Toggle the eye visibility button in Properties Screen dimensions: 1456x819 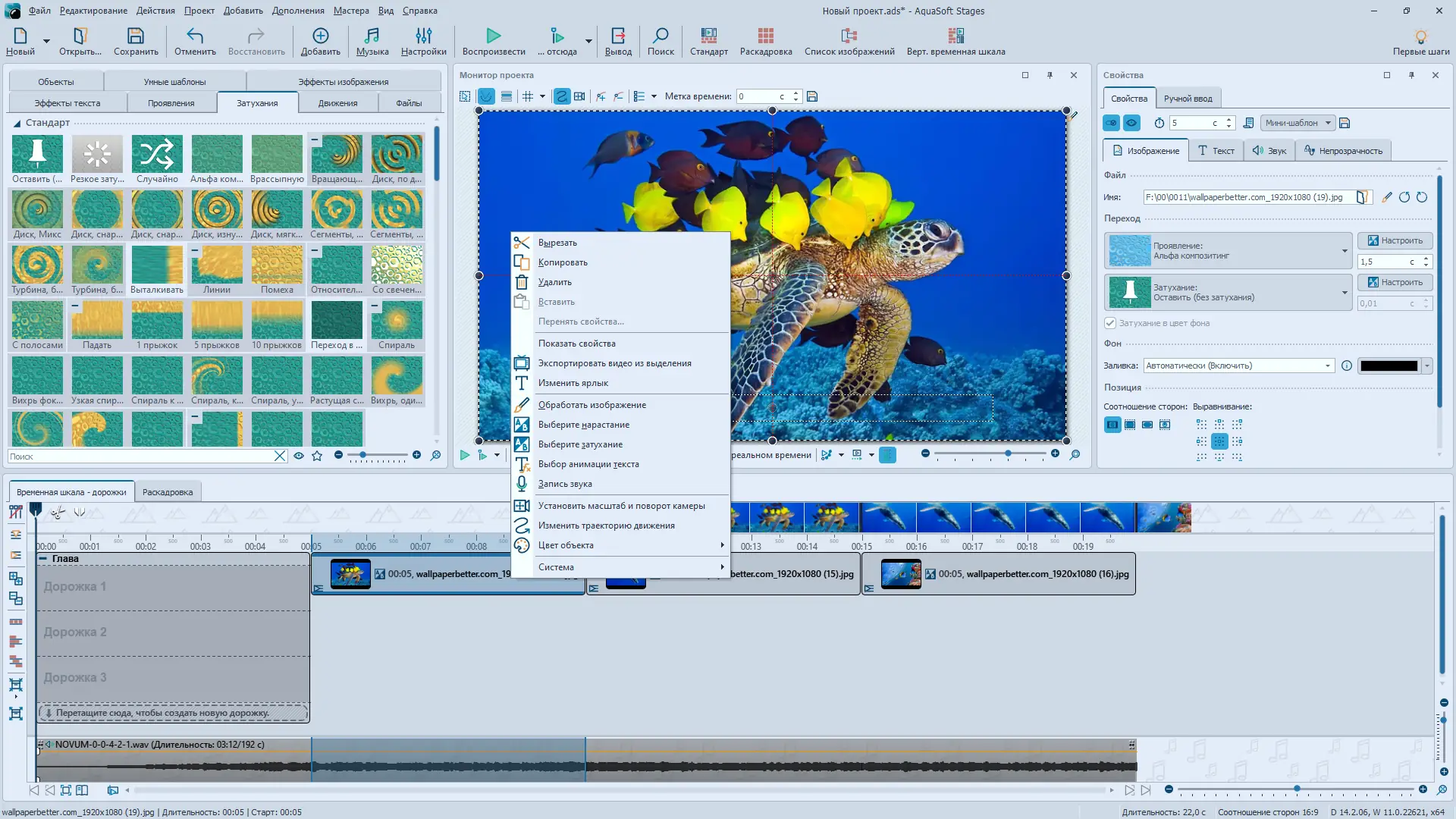point(1131,123)
